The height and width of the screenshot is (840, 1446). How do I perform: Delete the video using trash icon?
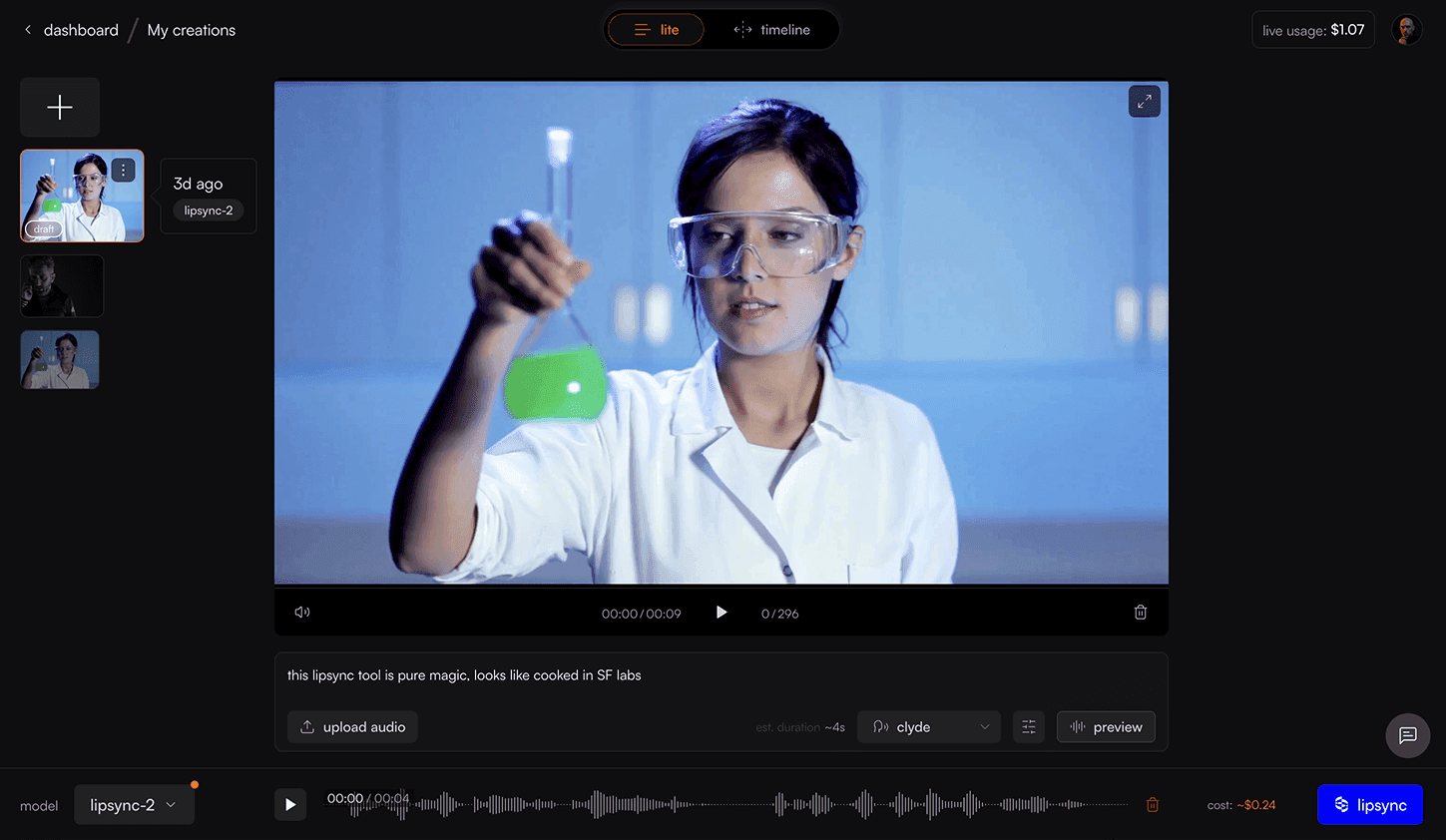1140,613
